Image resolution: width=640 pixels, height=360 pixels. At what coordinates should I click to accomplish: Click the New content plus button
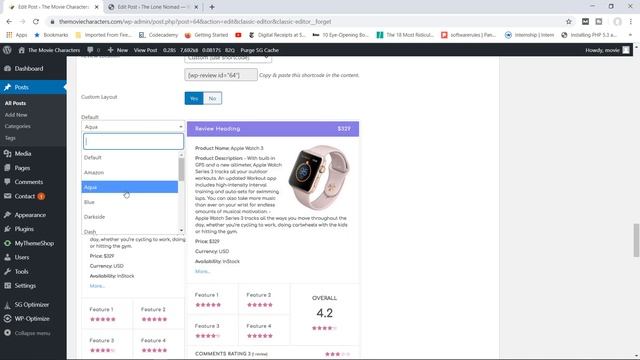[118, 50]
